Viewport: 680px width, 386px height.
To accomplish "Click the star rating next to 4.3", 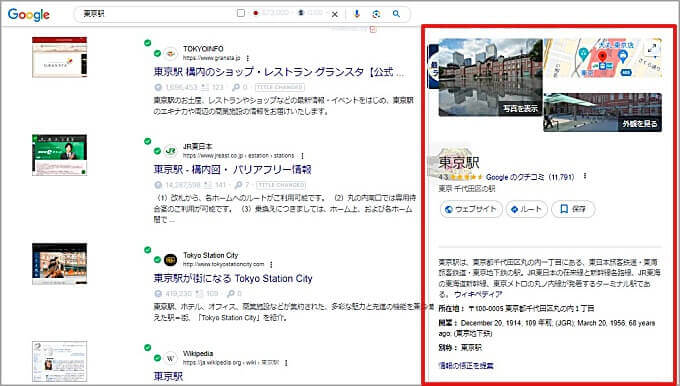I will pyautogui.click(x=466, y=177).
